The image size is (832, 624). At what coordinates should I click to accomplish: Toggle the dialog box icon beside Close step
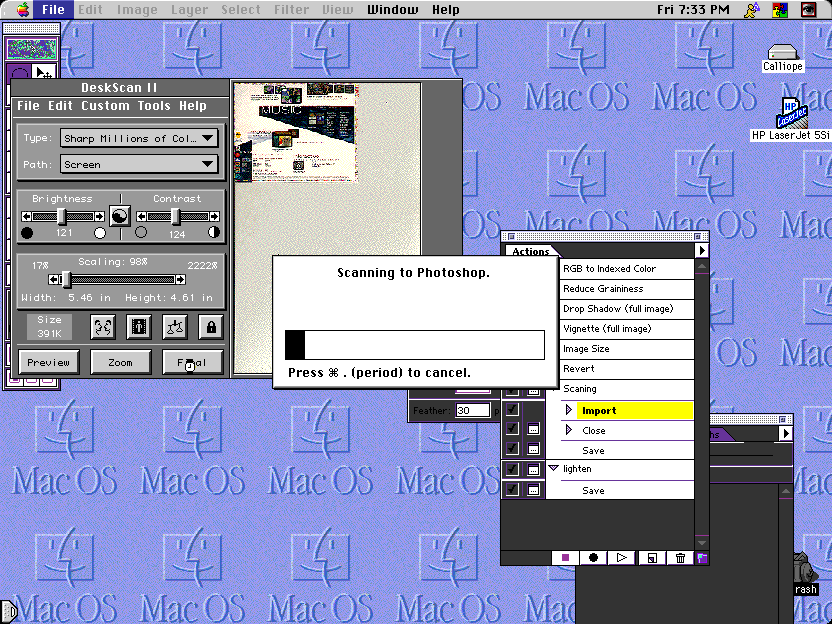coord(533,430)
